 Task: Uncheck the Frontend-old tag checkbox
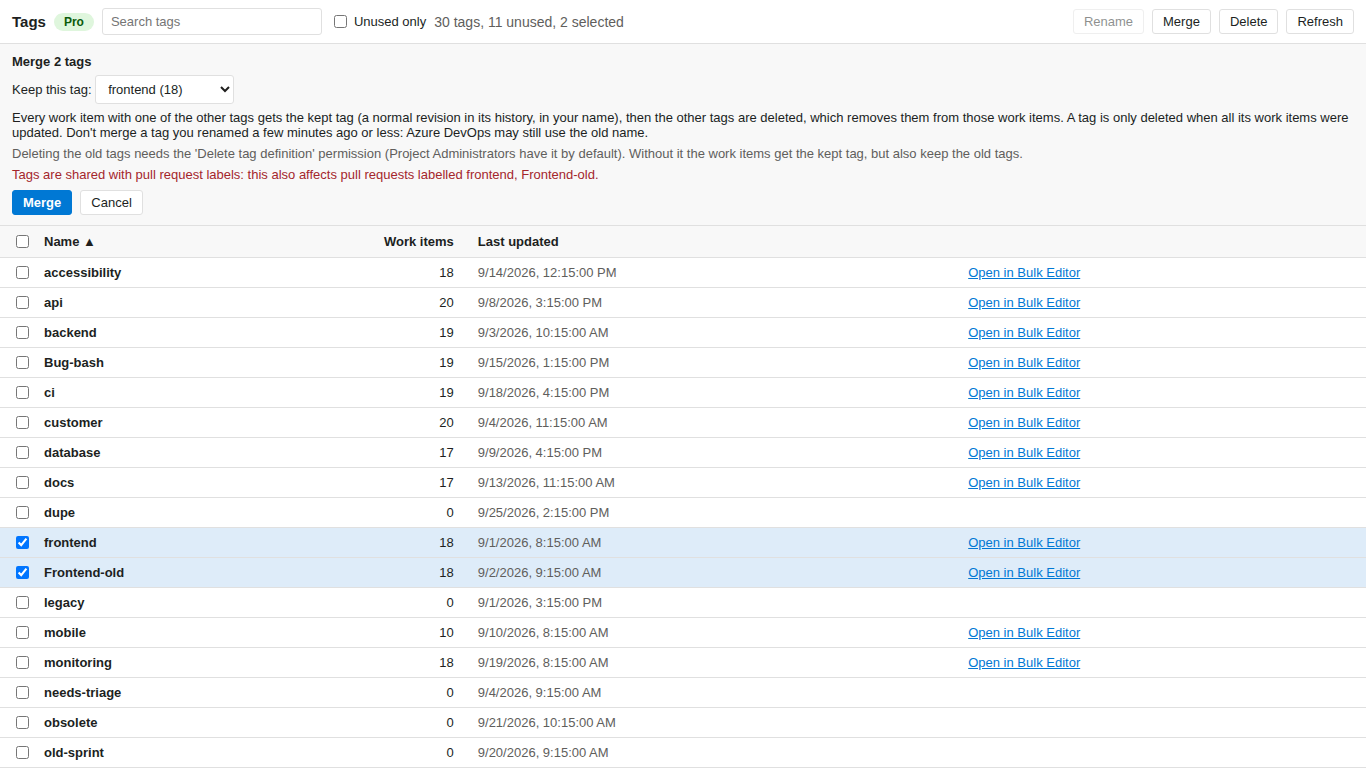click(x=23, y=573)
